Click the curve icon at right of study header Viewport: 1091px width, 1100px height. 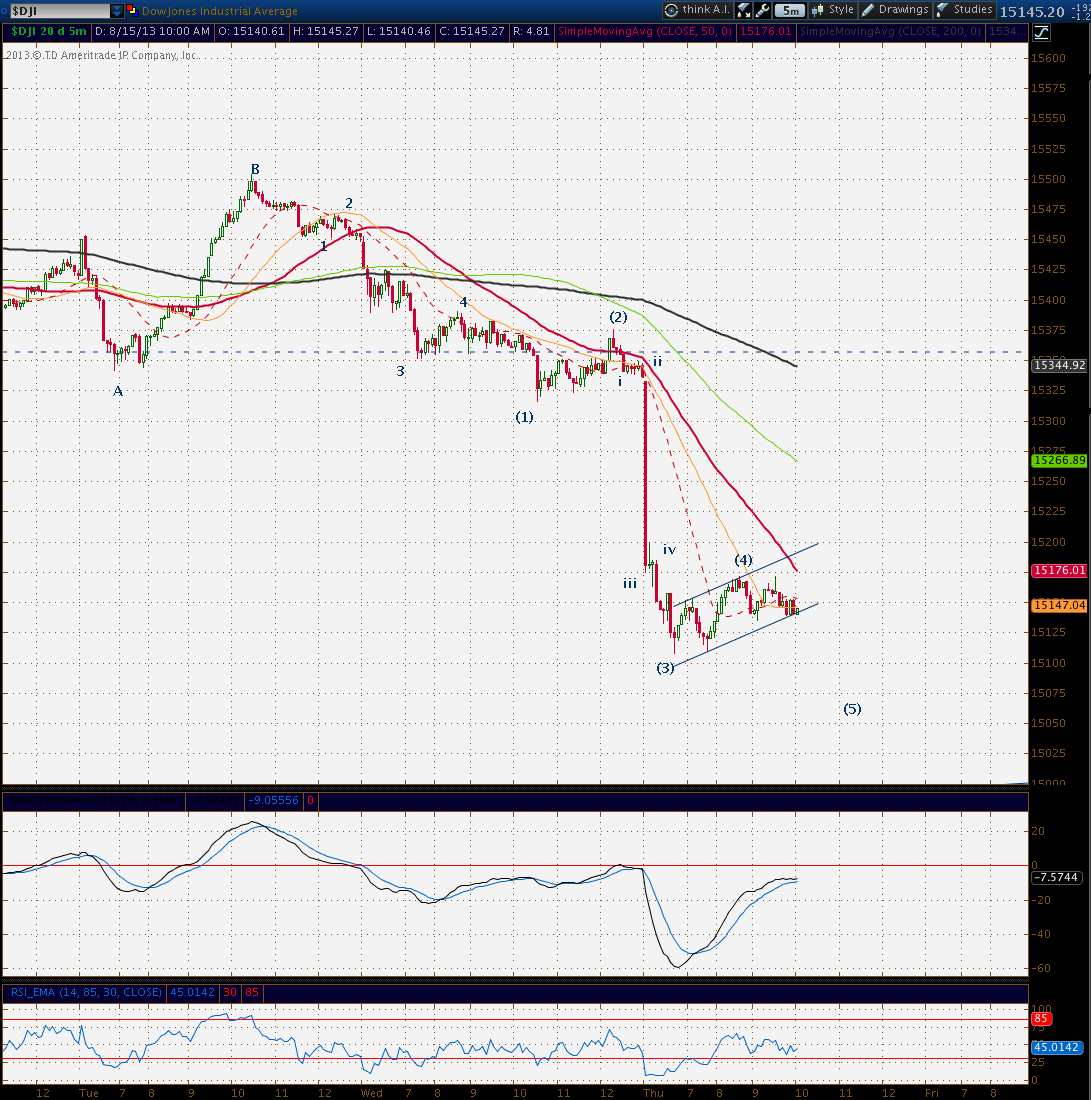[1040, 32]
